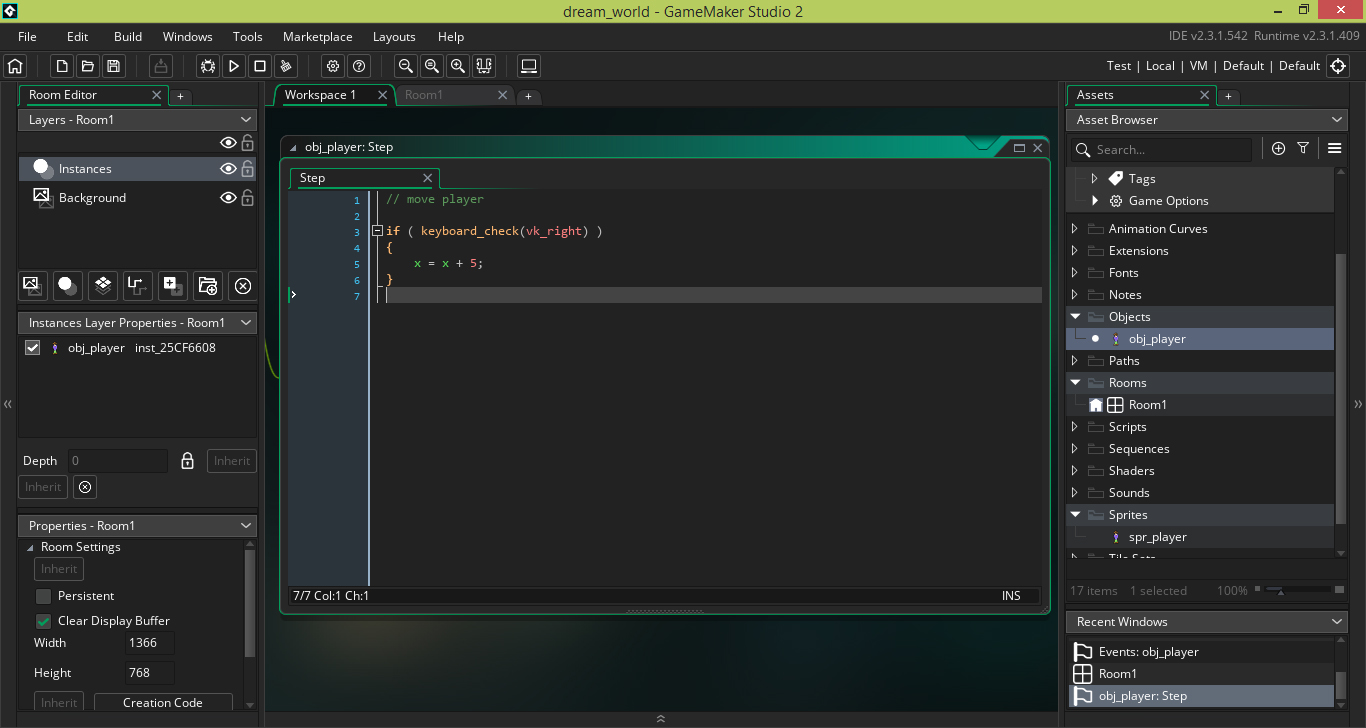The height and width of the screenshot is (728, 1366).
Task: Disable Clear Display Buffer checkbox
Action: coord(43,621)
